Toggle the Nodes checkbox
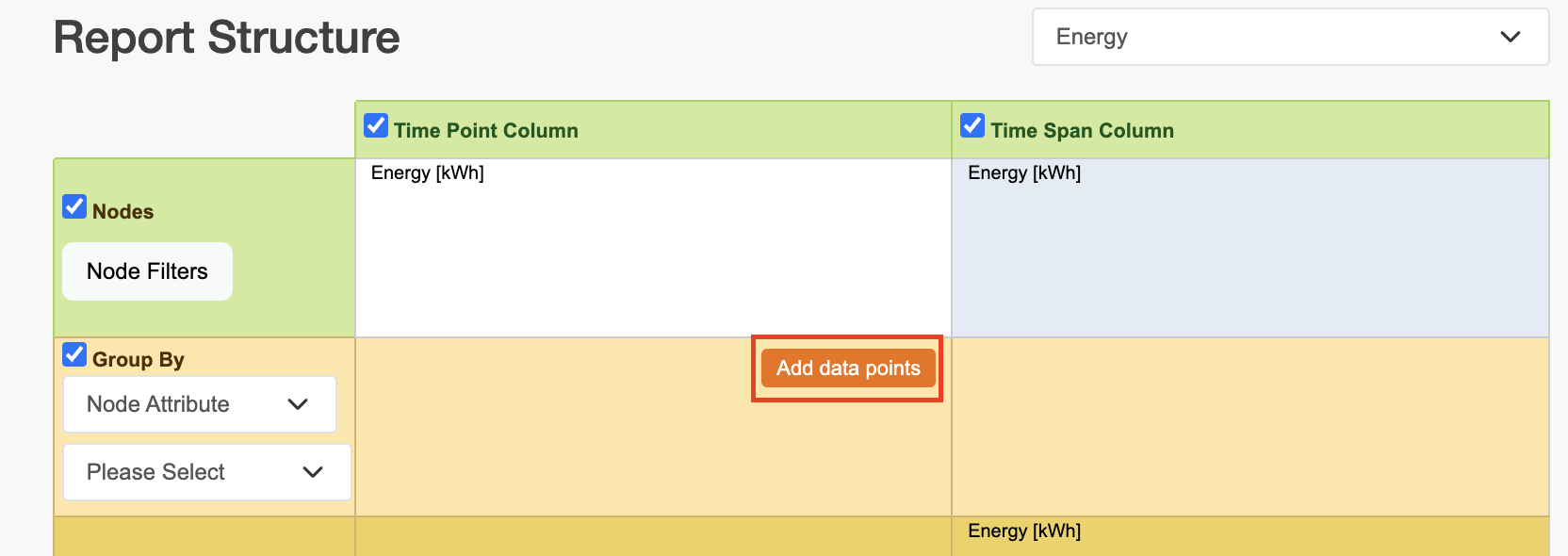The width and height of the screenshot is (1568, 556). click(x=74, y=206)
